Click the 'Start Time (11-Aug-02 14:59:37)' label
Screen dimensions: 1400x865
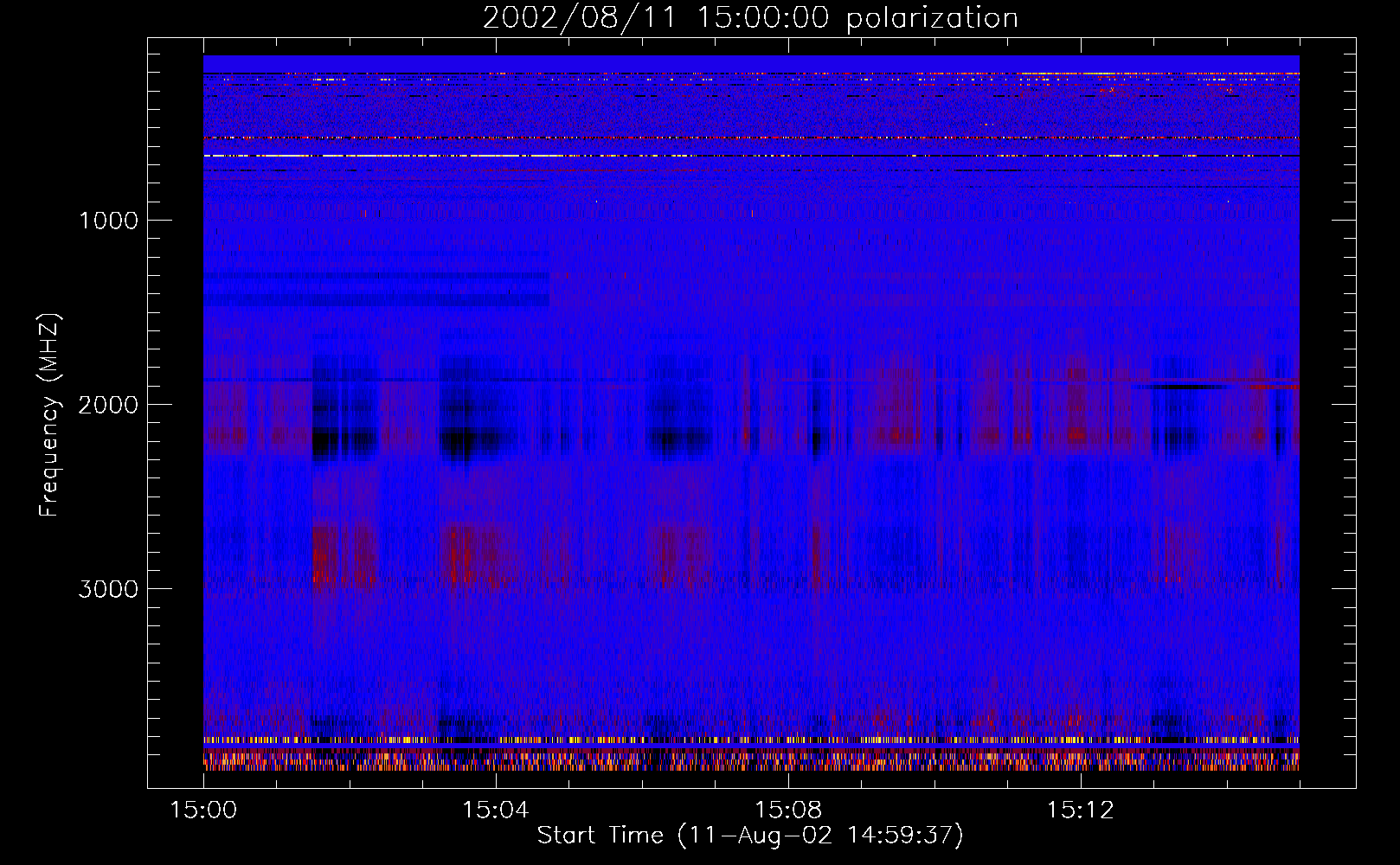click(750, 836)
